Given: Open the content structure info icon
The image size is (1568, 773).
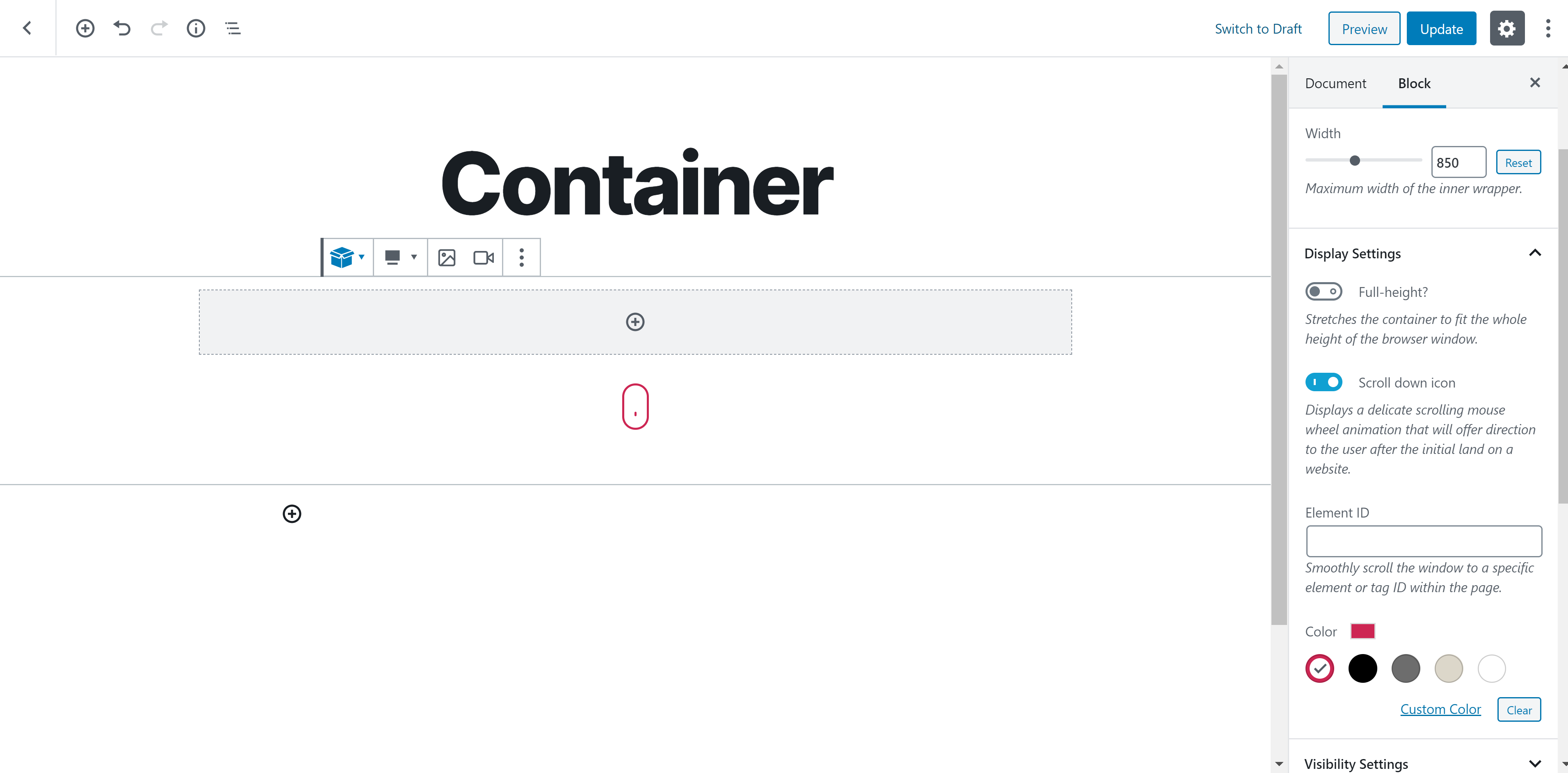Looking at the screenshot, I should pyautogui.click(x=195, y=28).
